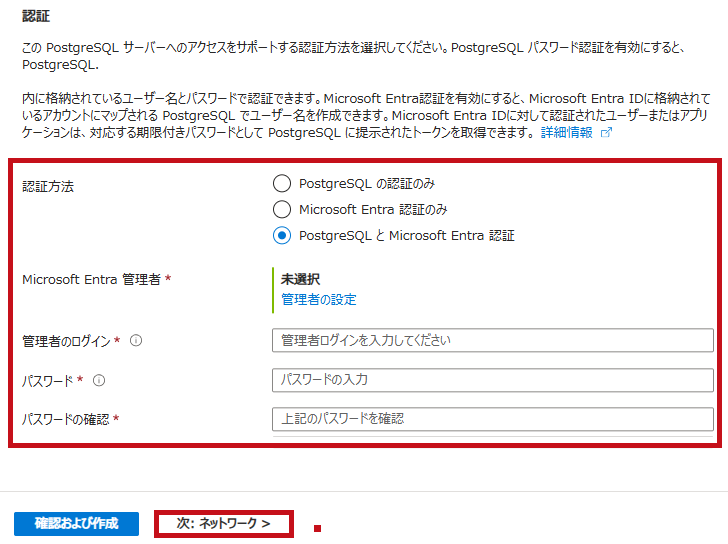
Task: Click the 認証 section heading
Action: 36,16
